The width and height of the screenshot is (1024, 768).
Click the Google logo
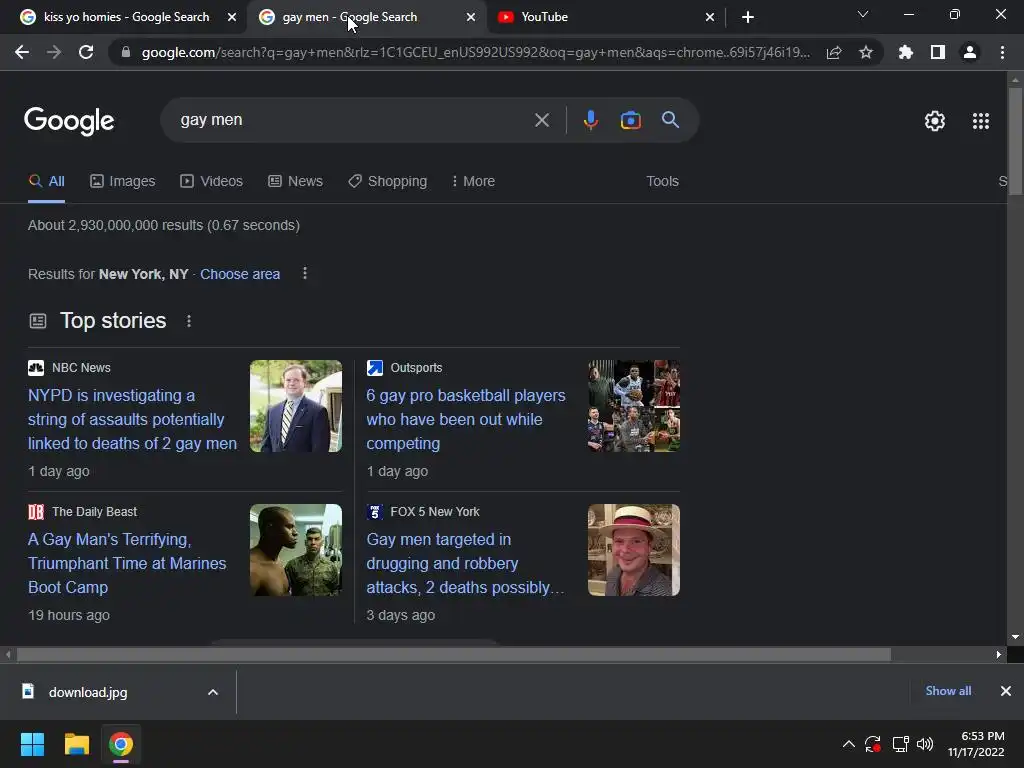pos(69,121)
